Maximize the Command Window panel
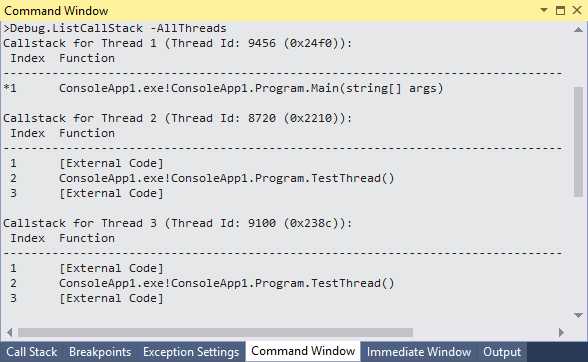 tap(560, 10)
